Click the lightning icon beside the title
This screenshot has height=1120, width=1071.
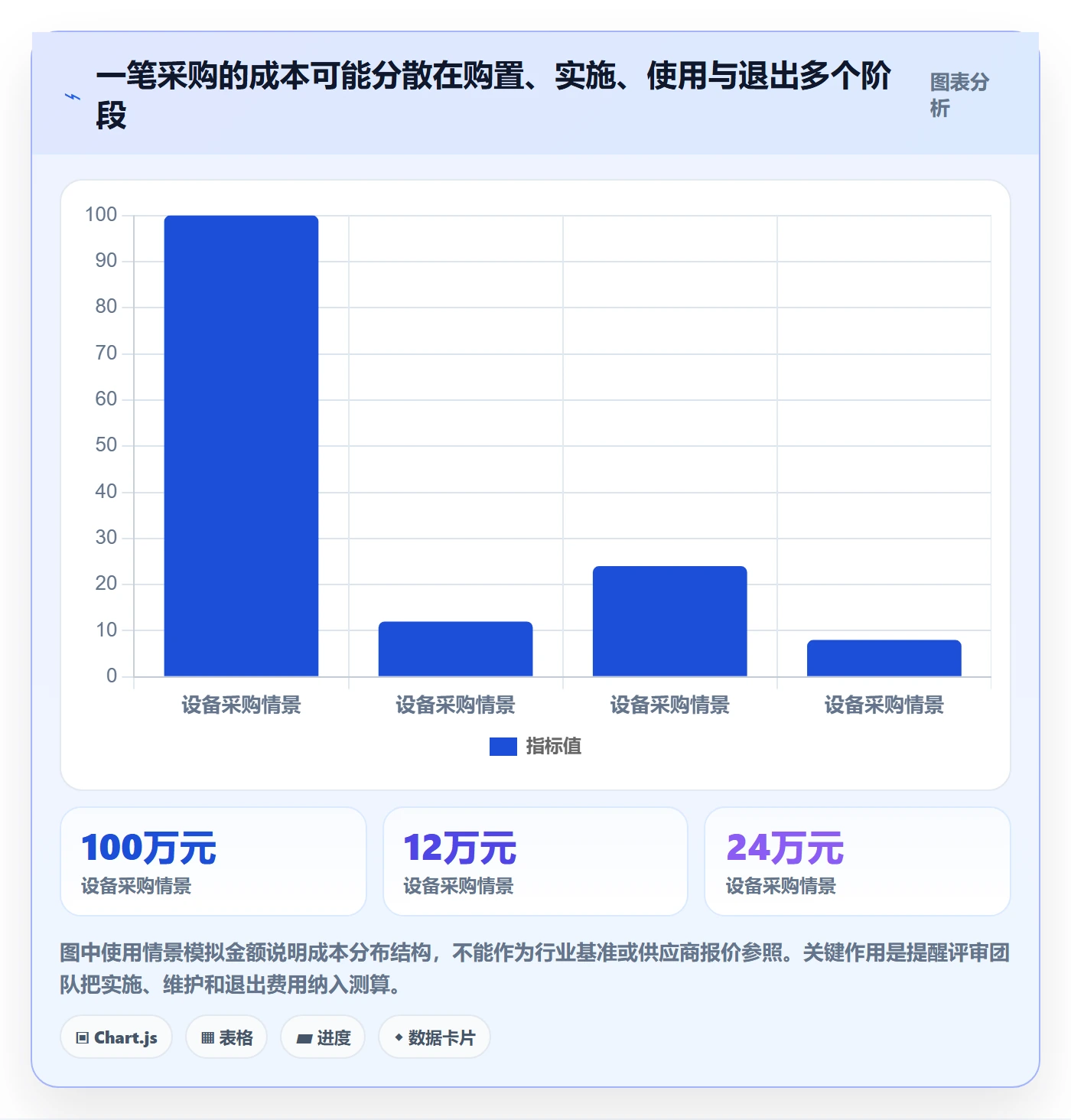(x=73, y=96)
